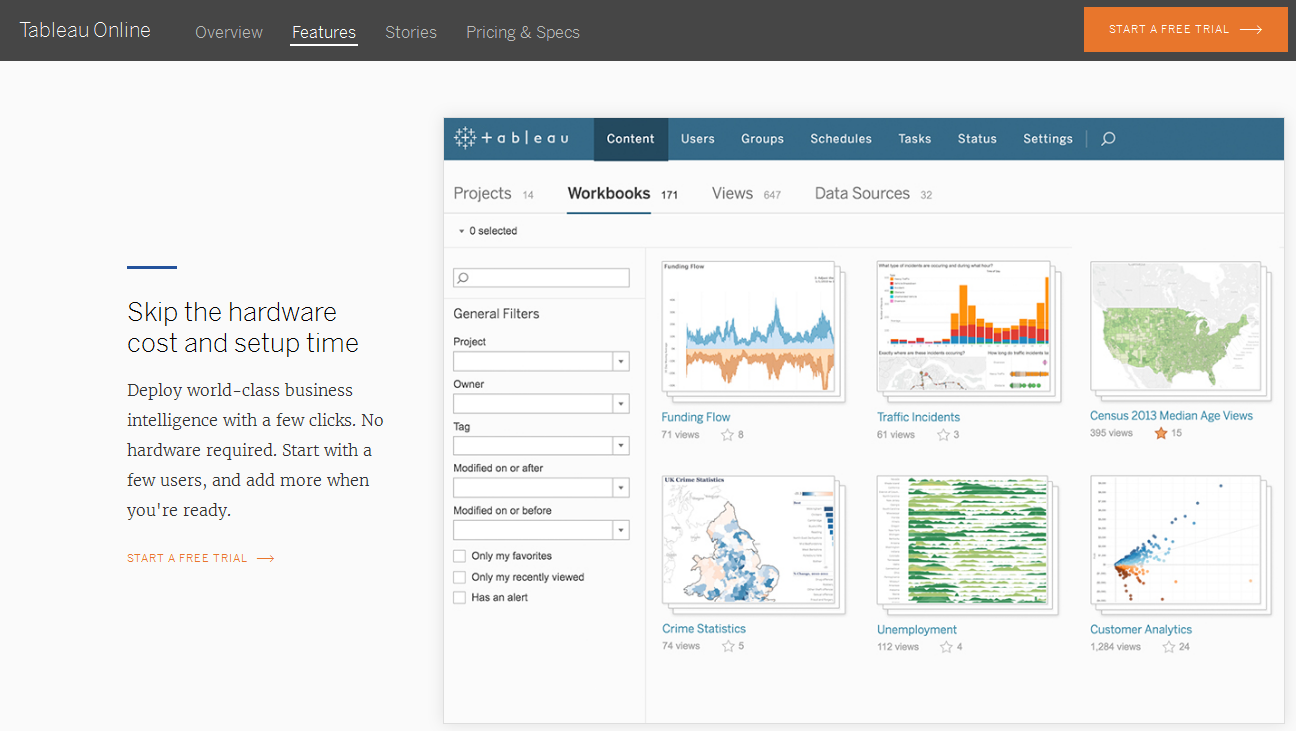Click the filter search input field

point(541,278)
